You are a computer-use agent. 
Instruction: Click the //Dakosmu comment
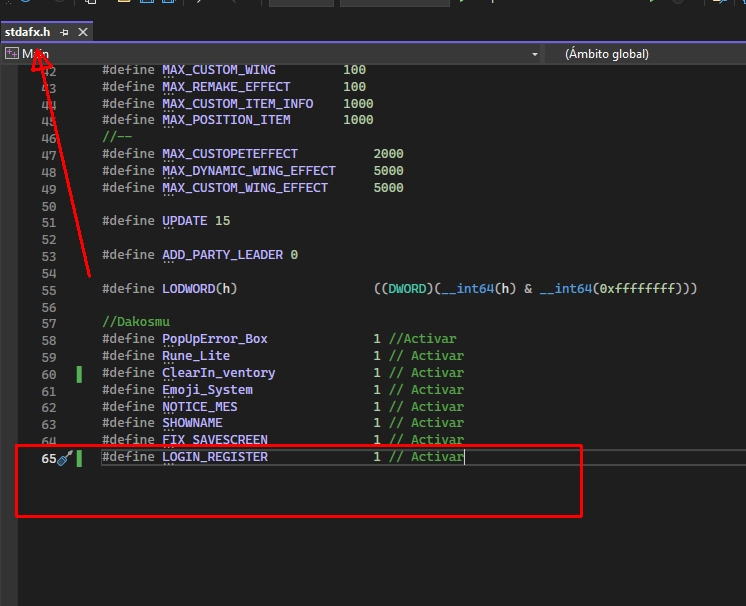pyautogui.click(x=136, y=322)
